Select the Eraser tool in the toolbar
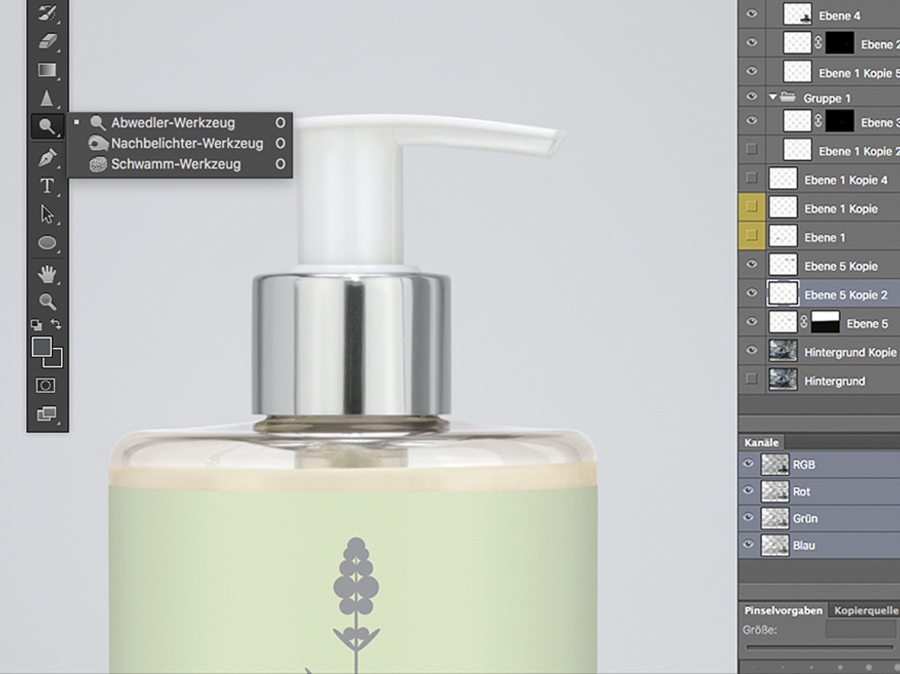The height and width of the screenshot is (674, 900). pyautogui.click(x=47, y=42)
